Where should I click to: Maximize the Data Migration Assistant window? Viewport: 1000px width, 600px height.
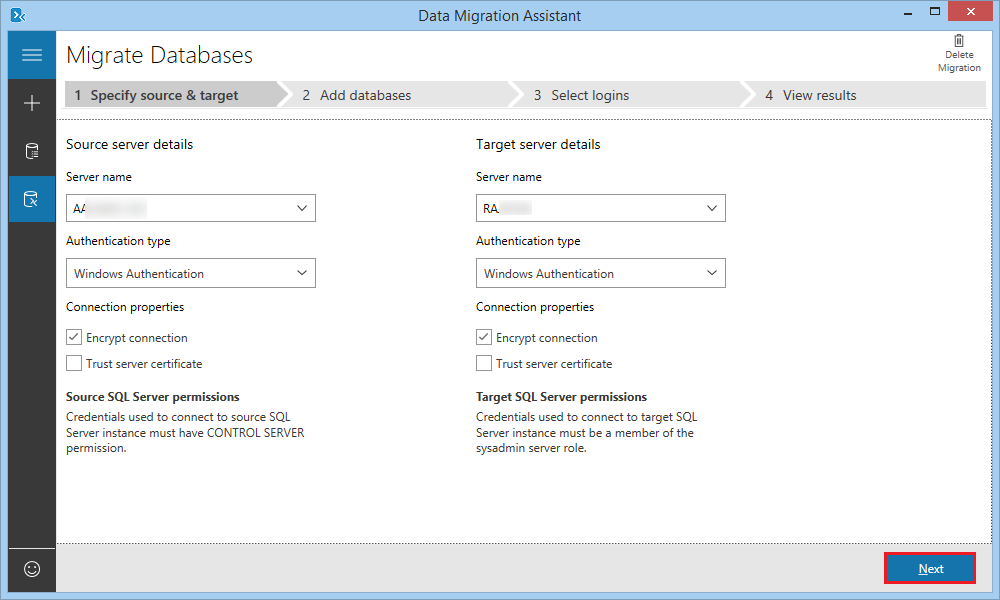934,11
